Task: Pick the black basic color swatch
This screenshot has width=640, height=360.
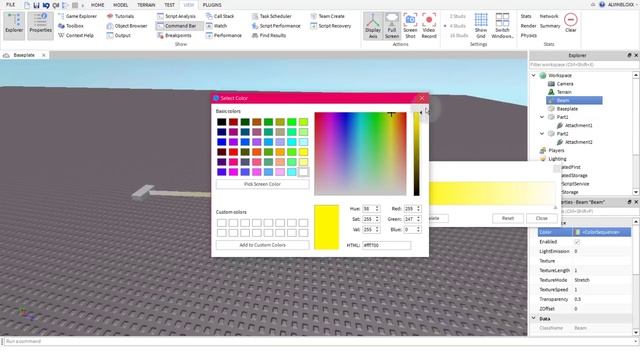Action: tap(222, 122)
